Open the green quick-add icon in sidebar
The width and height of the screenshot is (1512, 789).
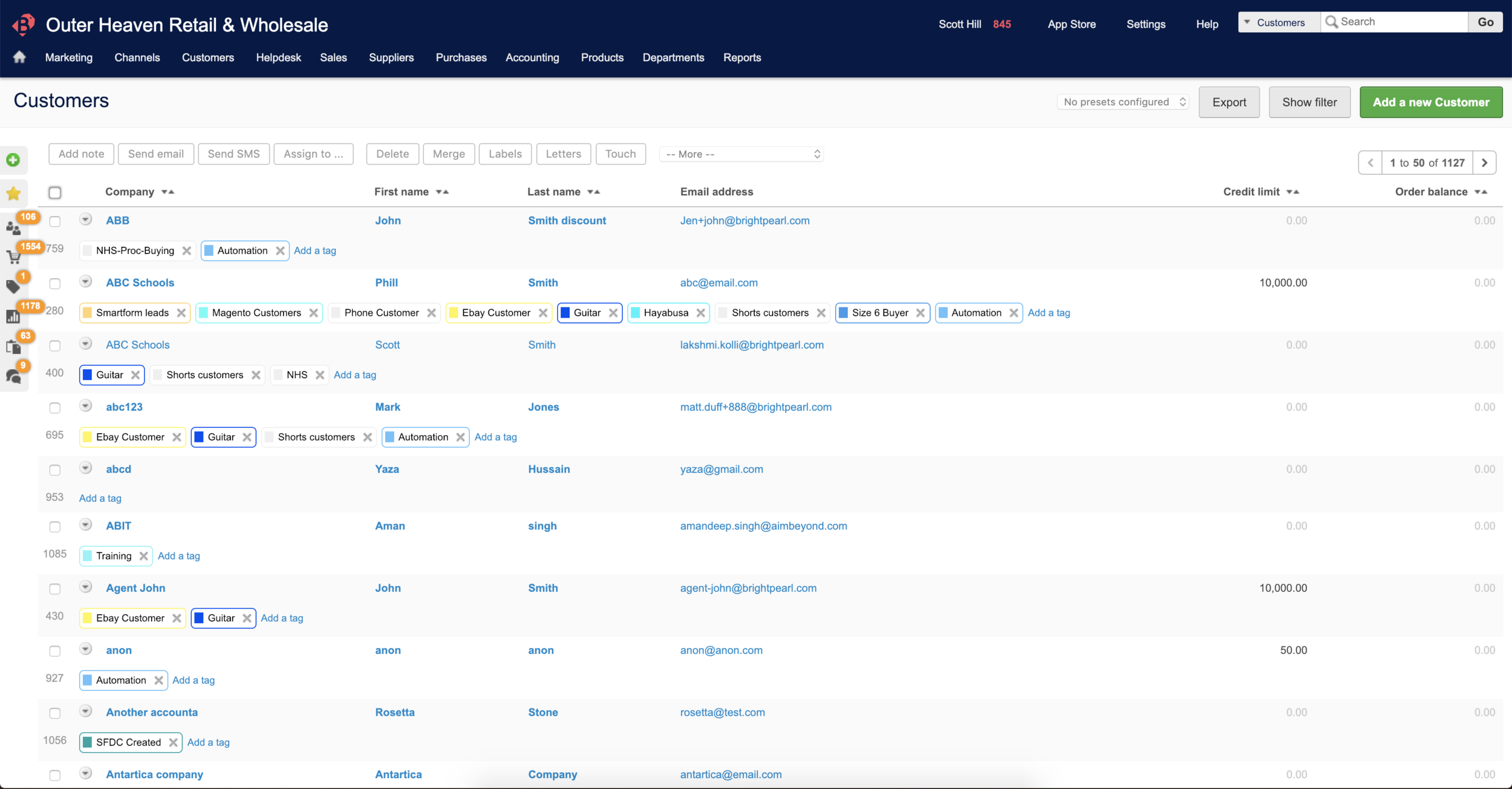pos(13,160)
